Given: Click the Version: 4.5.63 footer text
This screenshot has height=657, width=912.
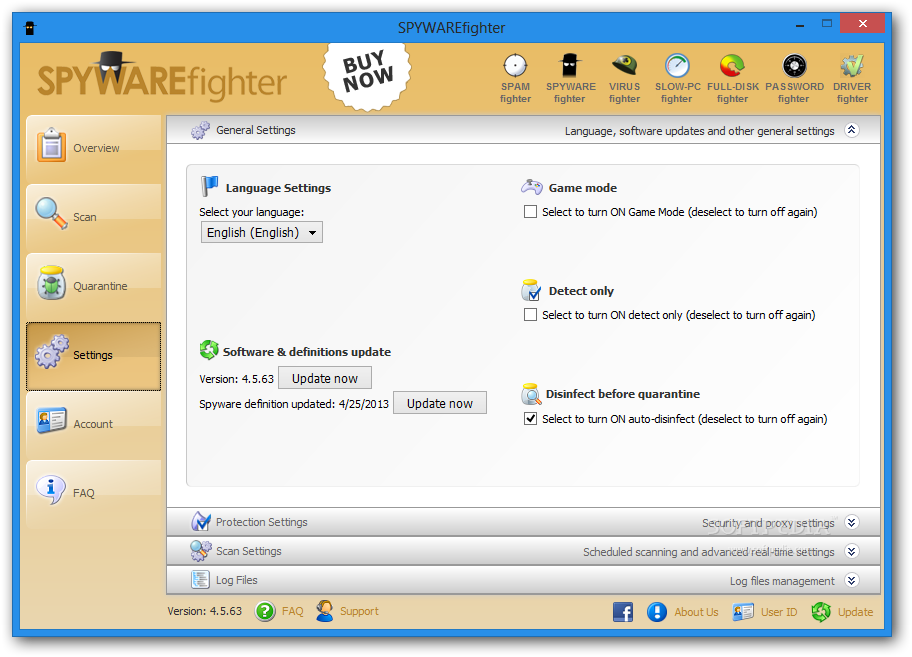Looking at the screenshot, I should 205,612.
